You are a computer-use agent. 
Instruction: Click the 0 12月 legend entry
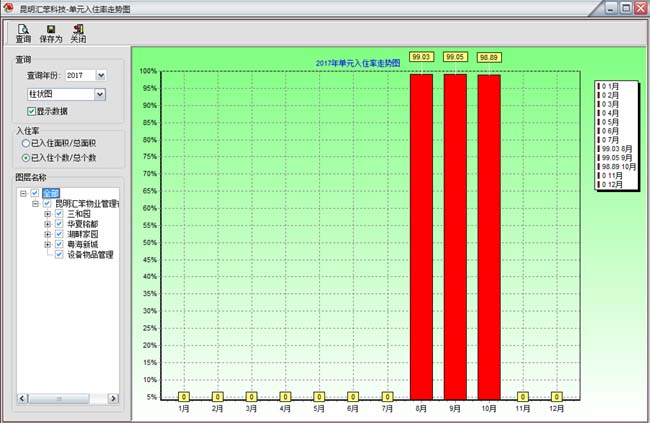610,184
